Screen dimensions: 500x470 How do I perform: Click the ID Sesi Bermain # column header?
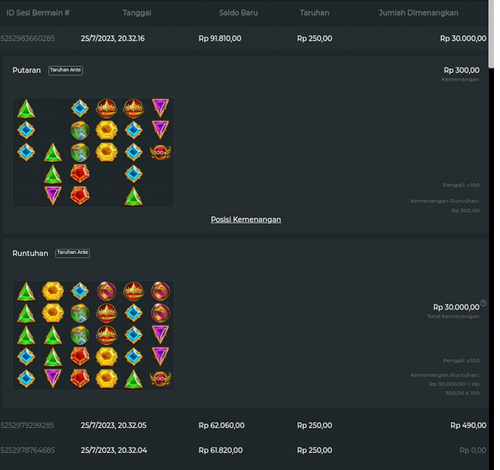[x=38, y=13]
